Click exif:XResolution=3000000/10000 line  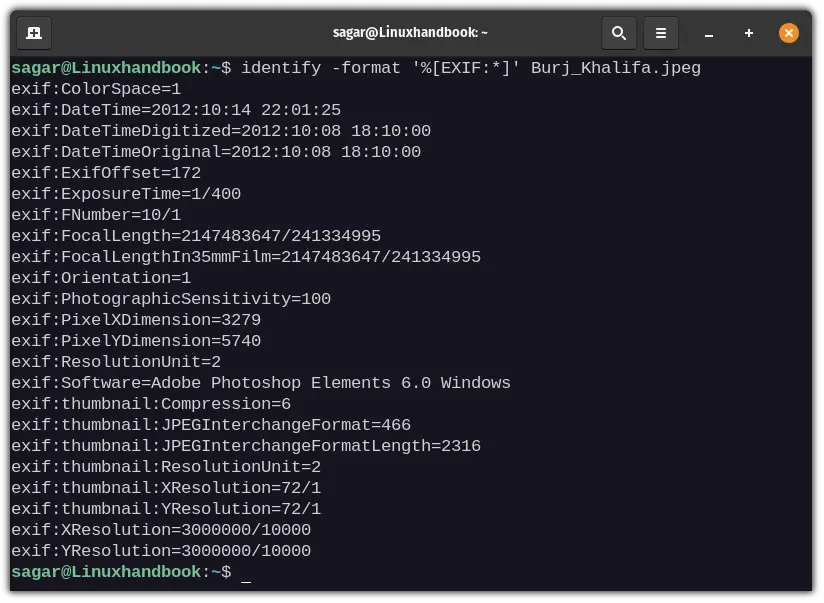click(161, 530)
